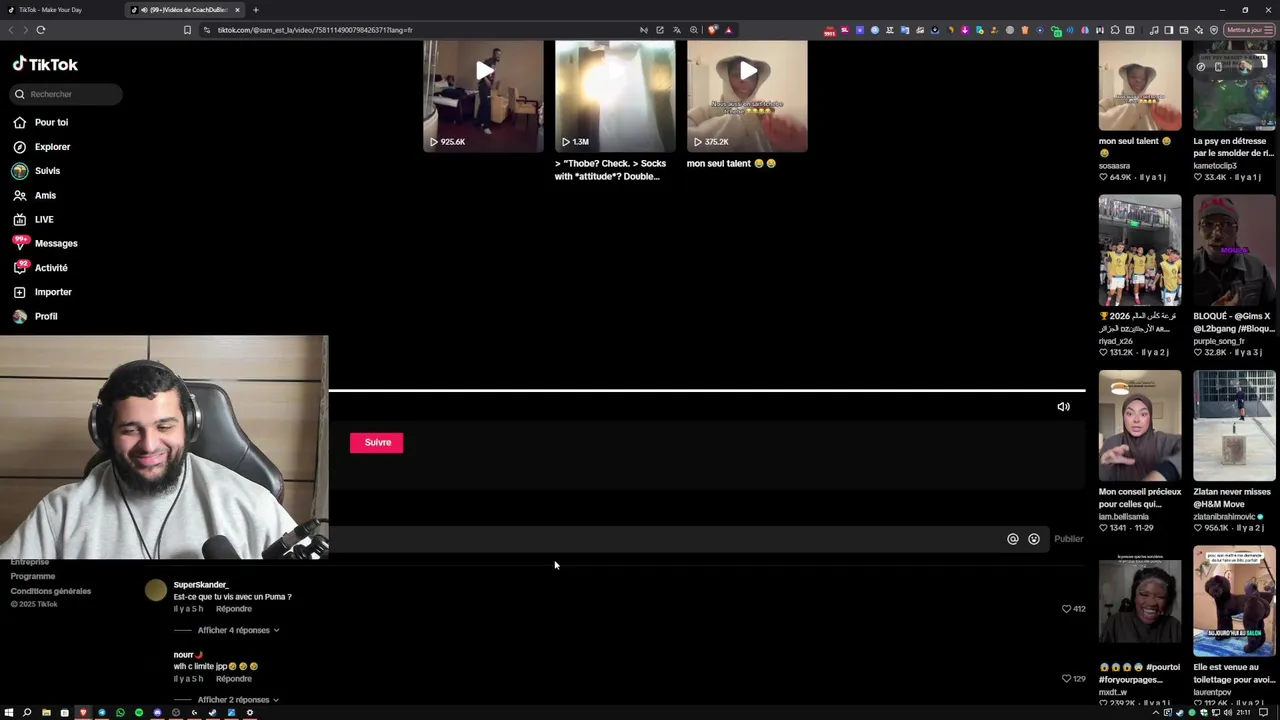Reload the page
The height and width of the screenshot is (720, 1280).
(41, 30)
